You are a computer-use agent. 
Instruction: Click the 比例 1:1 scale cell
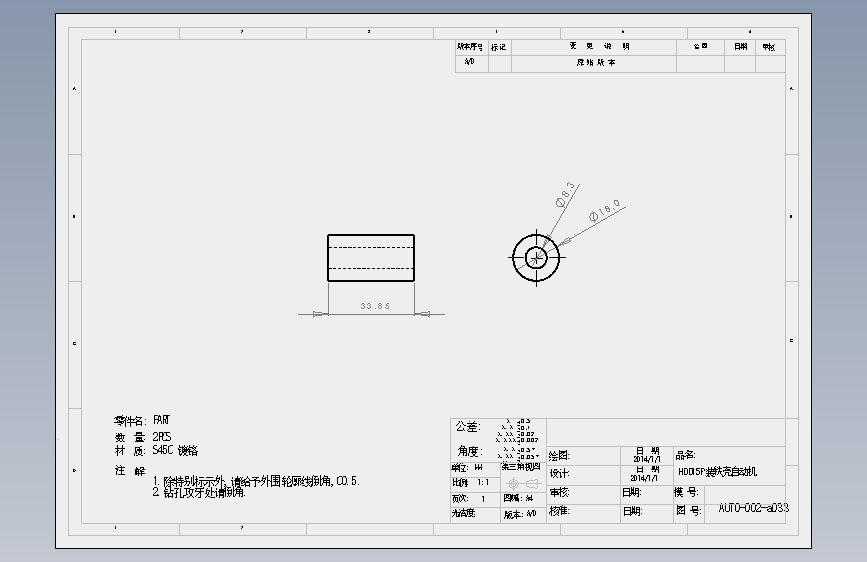coord(475,483)
